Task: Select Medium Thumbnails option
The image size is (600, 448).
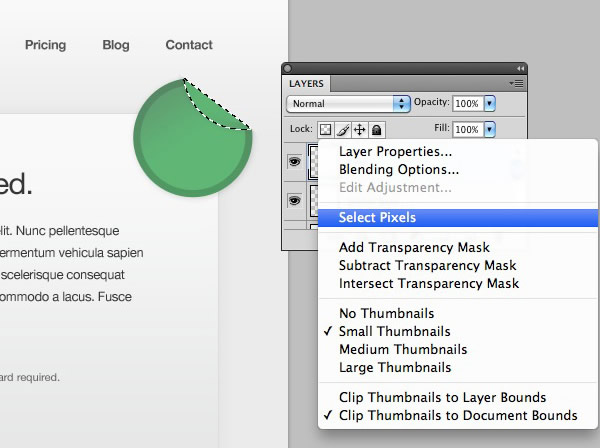Action: [458, 349]
